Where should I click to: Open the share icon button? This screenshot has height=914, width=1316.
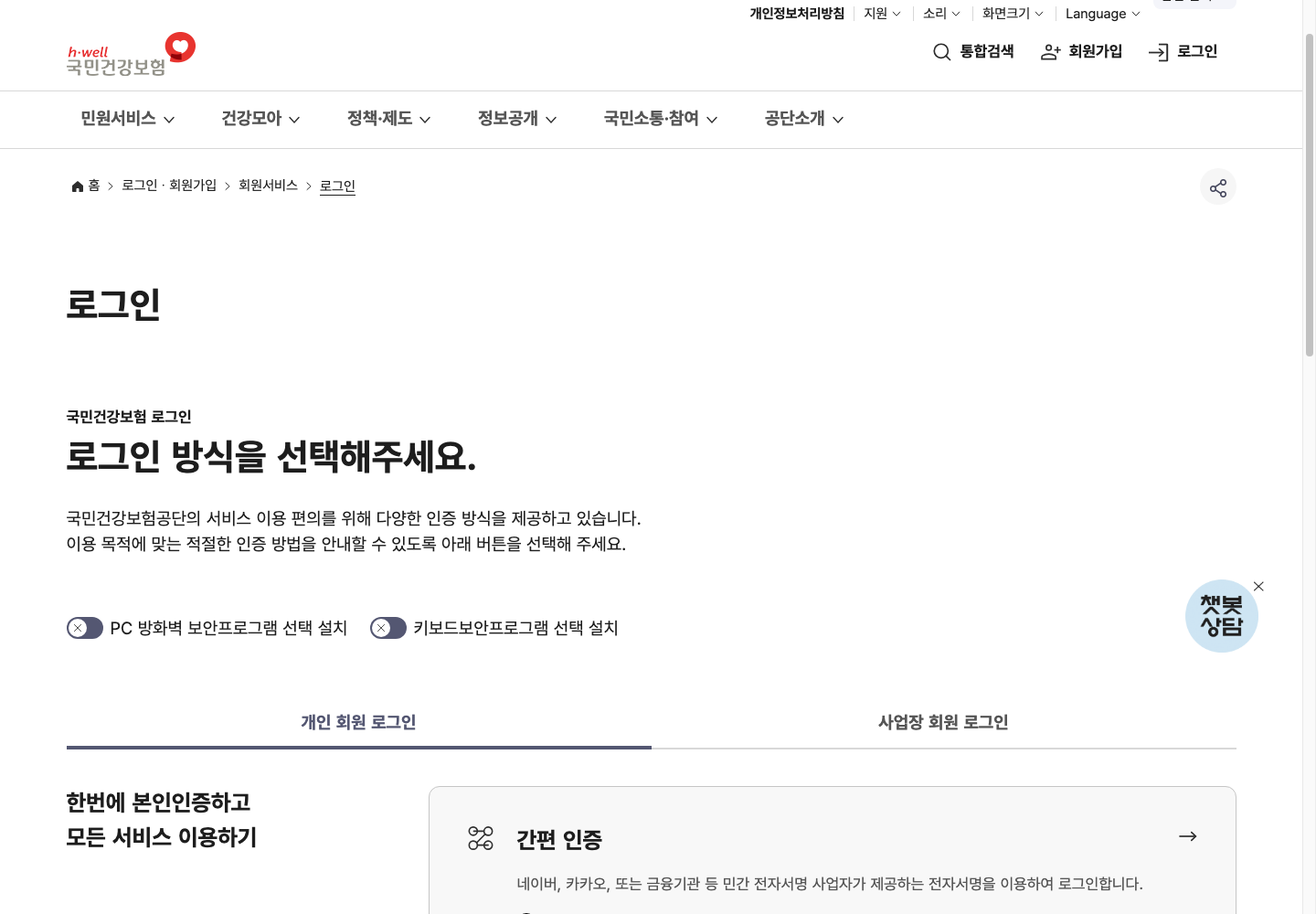click(1218, 187)
